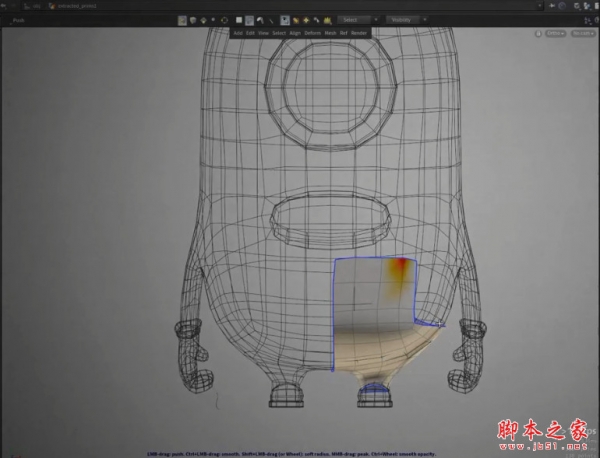Click the grey shield-shaped geometry icon
Screen dimensions: 600x458
(x=193, y=20)
